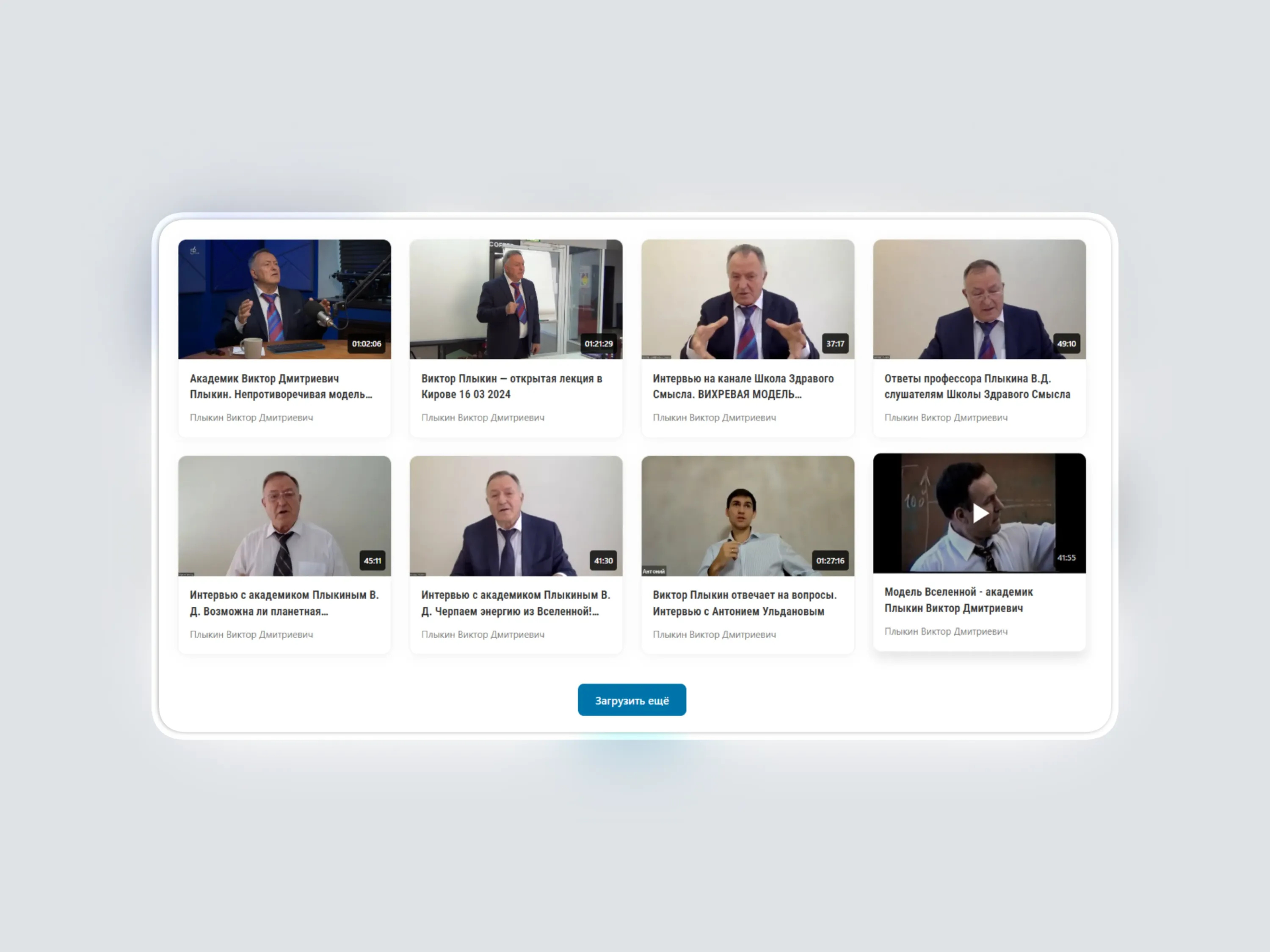Screen dimensions: 1270x952
Task: Open title 'Виктор Плыкин отвечает на вопросы'
Action: [745, 603]
